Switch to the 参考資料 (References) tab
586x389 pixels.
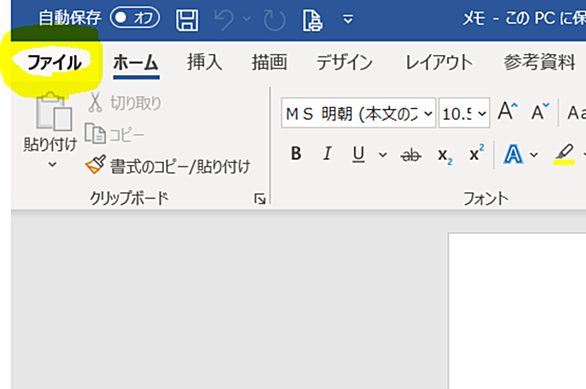[539, 62]
